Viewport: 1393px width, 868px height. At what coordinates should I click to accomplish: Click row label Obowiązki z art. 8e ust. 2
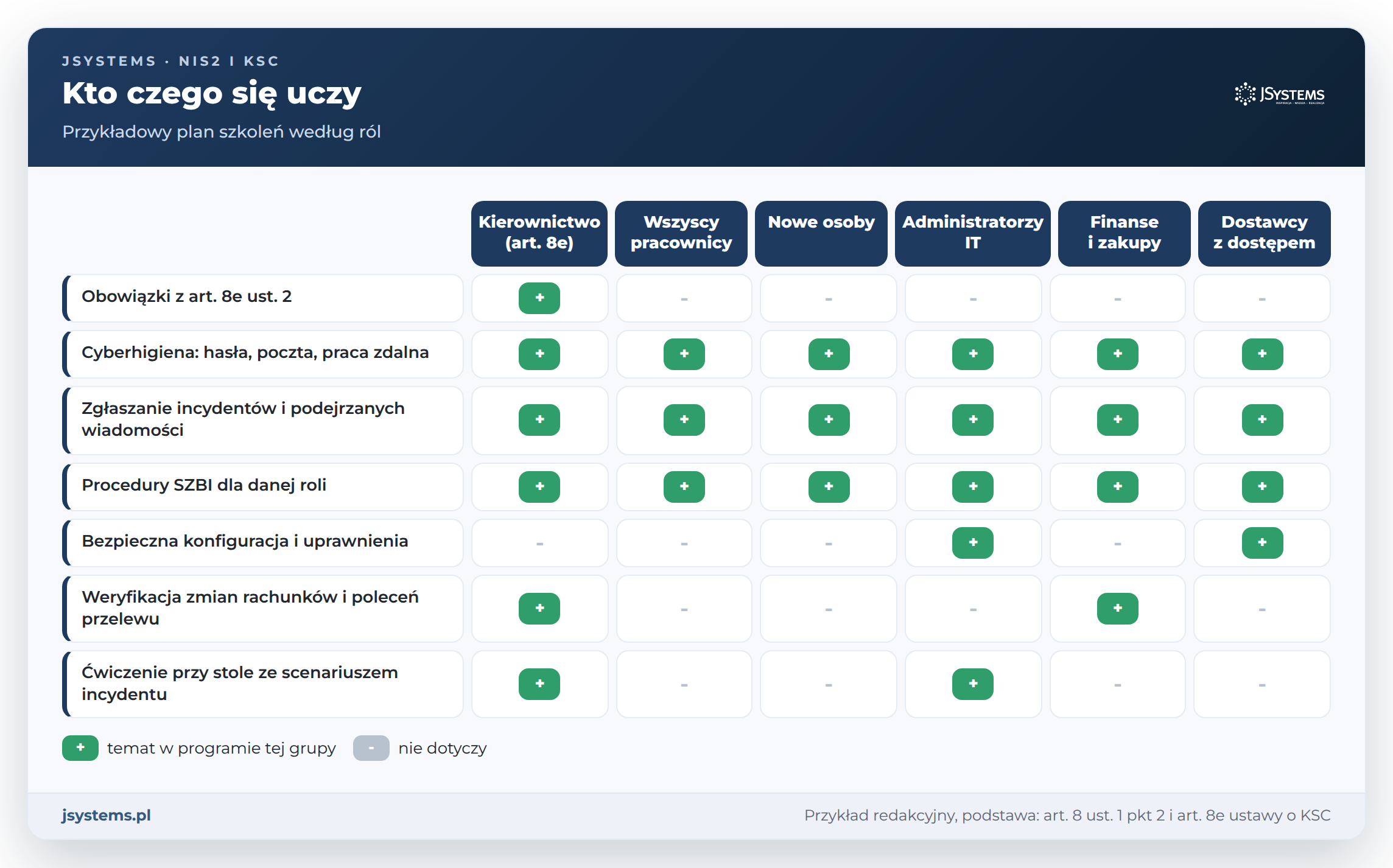(263, 298)
